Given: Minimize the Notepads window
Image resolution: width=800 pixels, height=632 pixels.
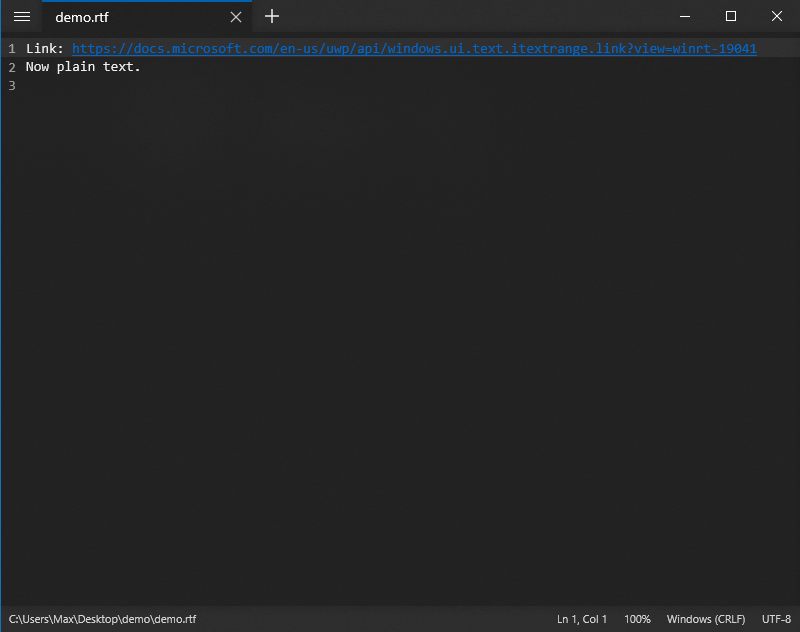Looking at the screenshot, I should pyautogui.click(x=685, y=16).
